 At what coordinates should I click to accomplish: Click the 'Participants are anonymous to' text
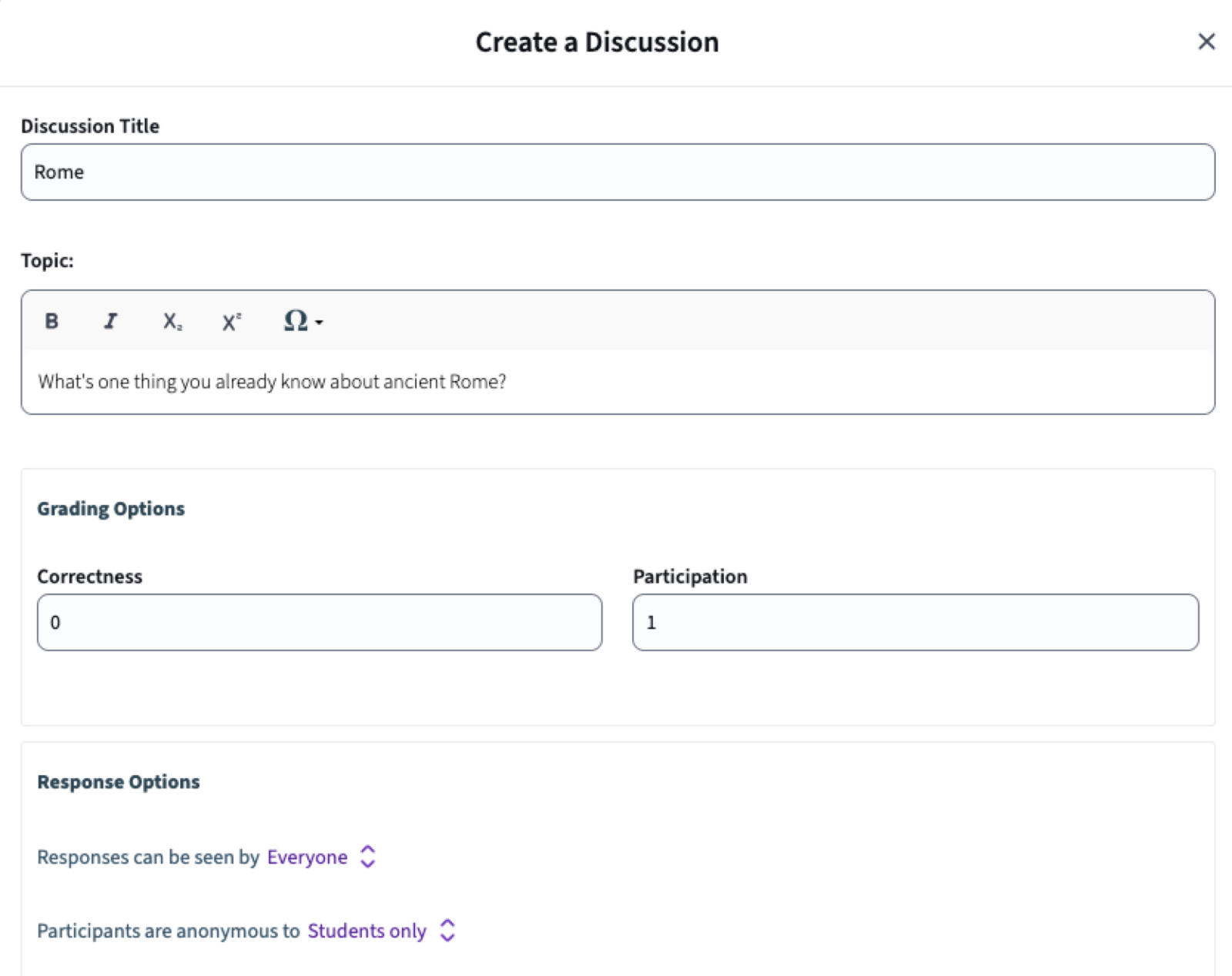(x=169, y=931)
